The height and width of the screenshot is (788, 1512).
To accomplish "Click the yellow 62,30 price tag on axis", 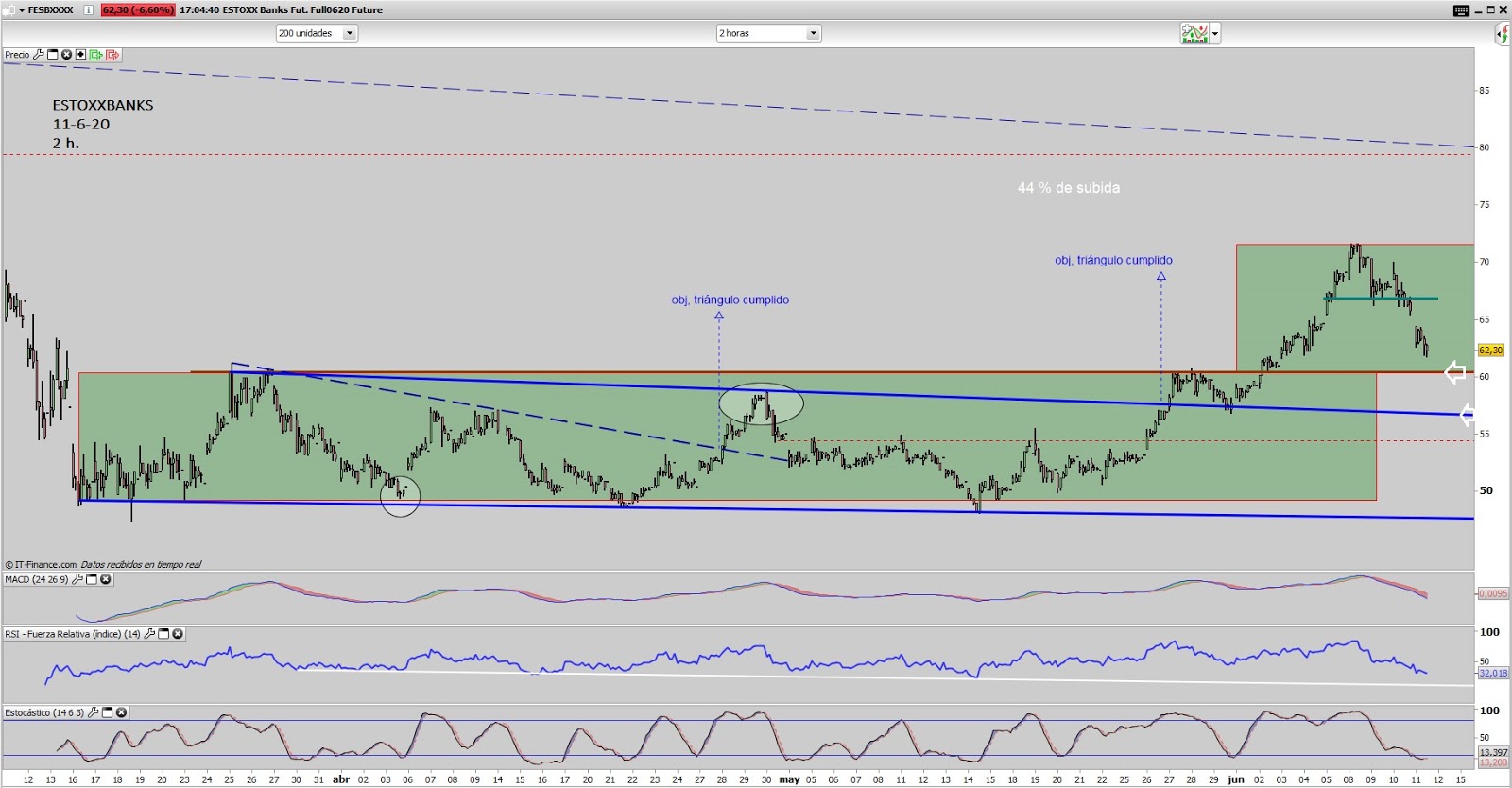I will click(x=1491, y=351).
